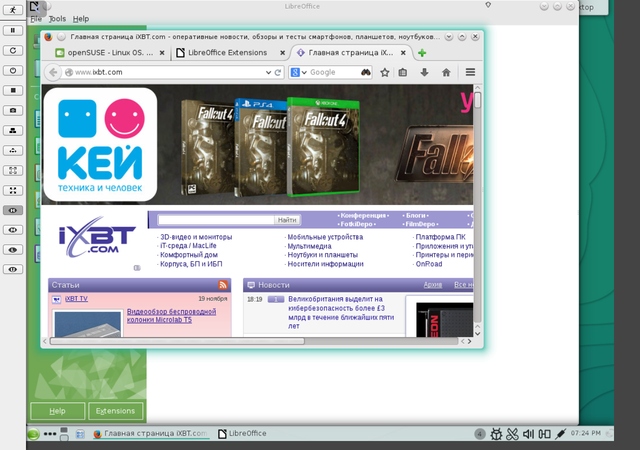Open the 3D-видео и мониторы section
The image size is (640, 450).
[x=196, y=237]
